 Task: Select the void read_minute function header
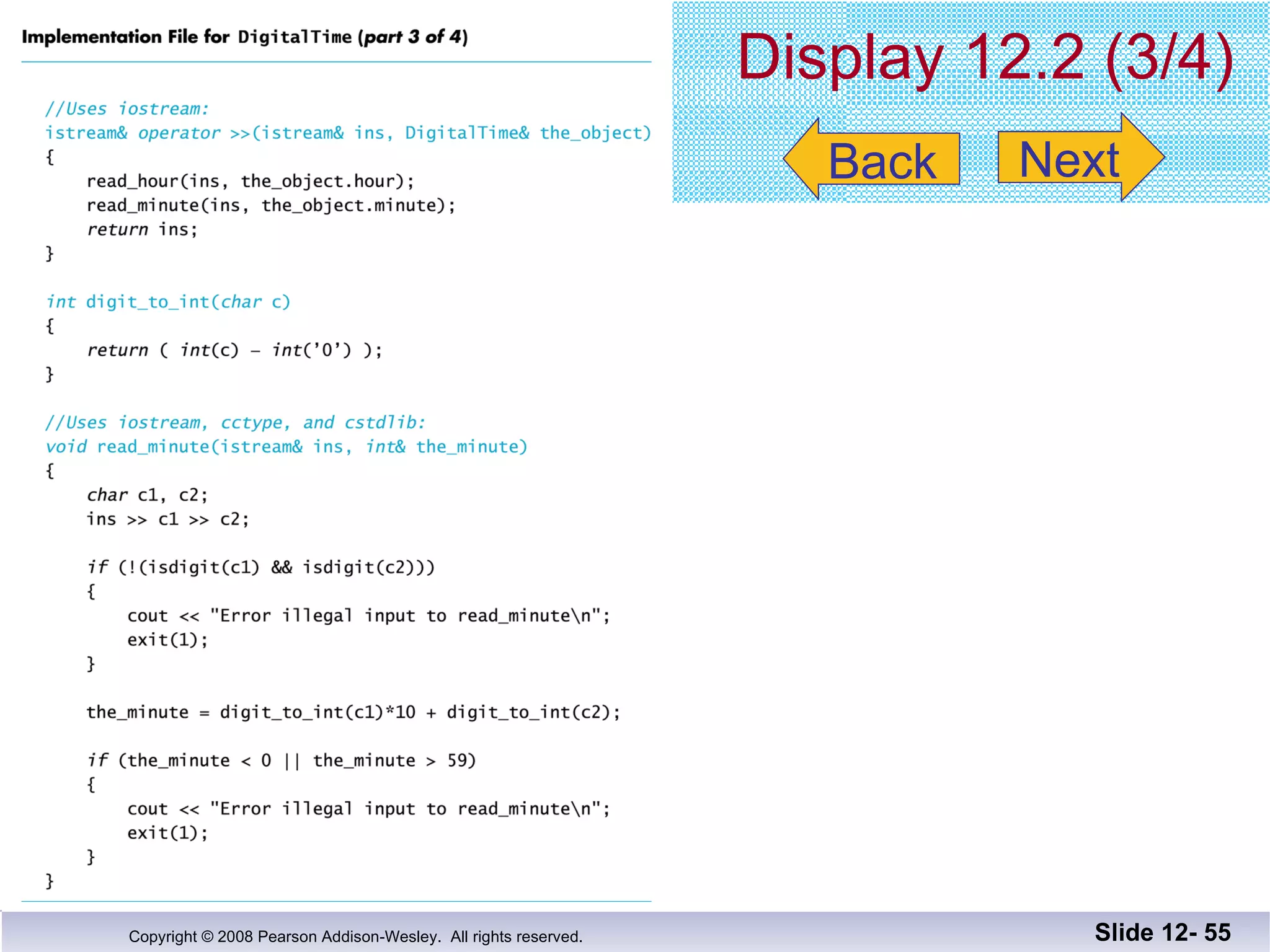(286, 447)
